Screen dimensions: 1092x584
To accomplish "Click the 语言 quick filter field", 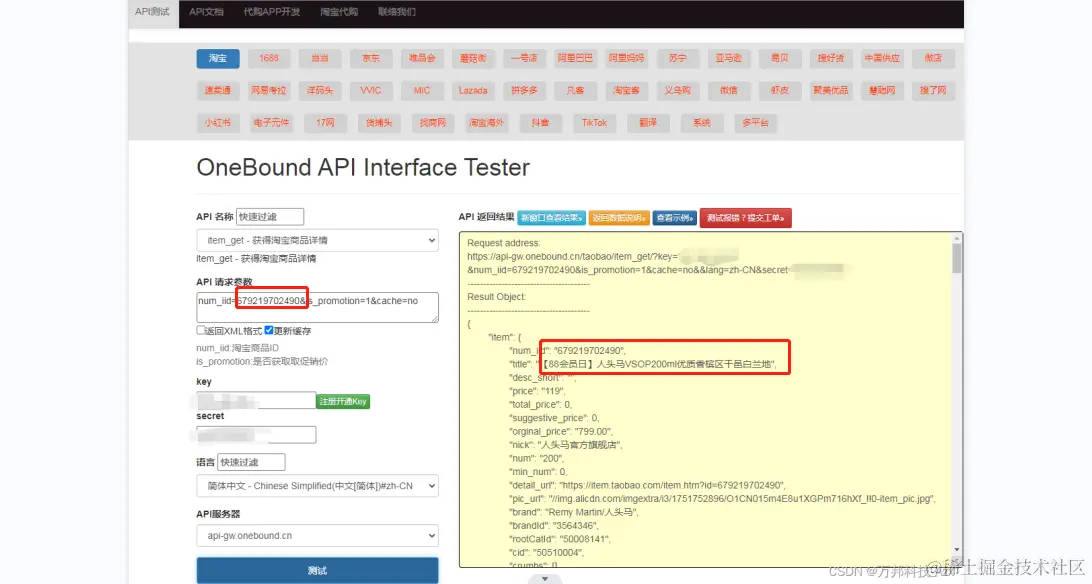I will click(x=251, y=462).
